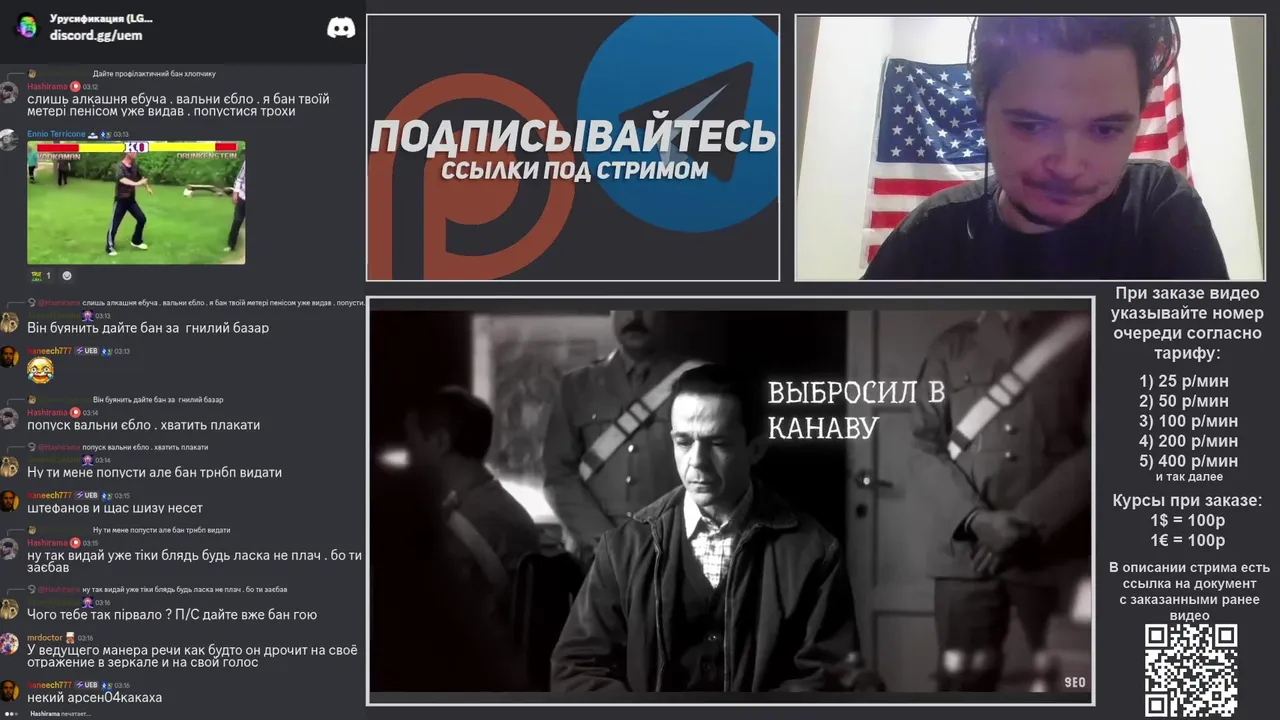This screenshot has height=720, width=1280.
Task: Click the badge icon next to mrdoctor's name
Action: click(70, 638)
